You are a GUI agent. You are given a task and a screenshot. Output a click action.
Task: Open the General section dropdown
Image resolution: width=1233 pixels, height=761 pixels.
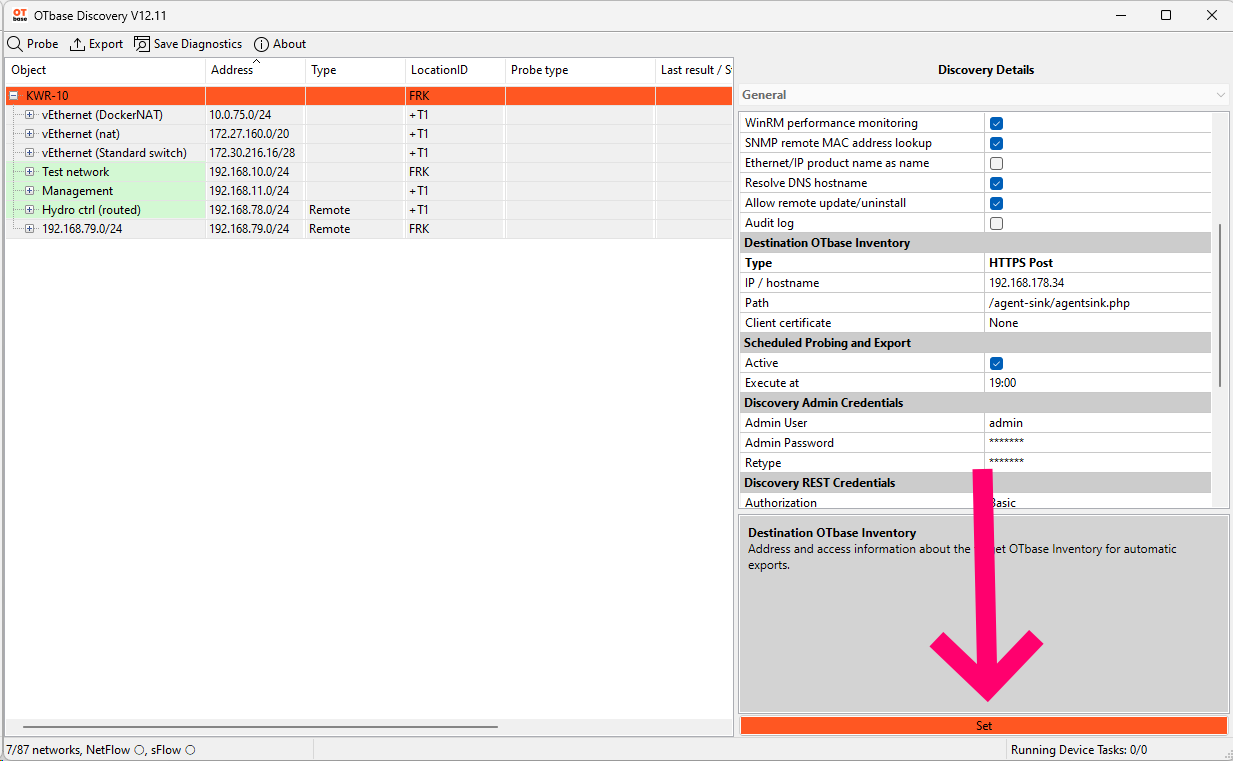984,95
